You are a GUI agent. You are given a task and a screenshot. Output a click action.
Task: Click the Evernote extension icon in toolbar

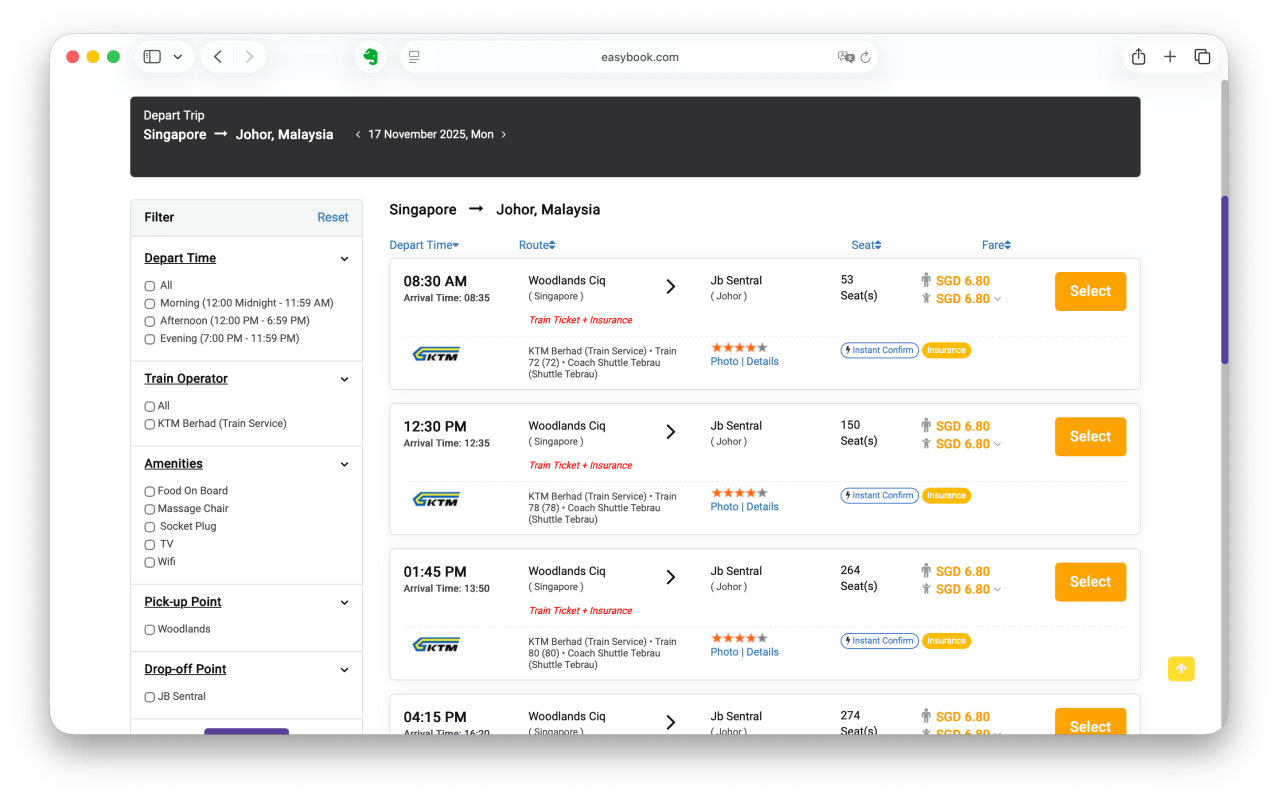371,57
